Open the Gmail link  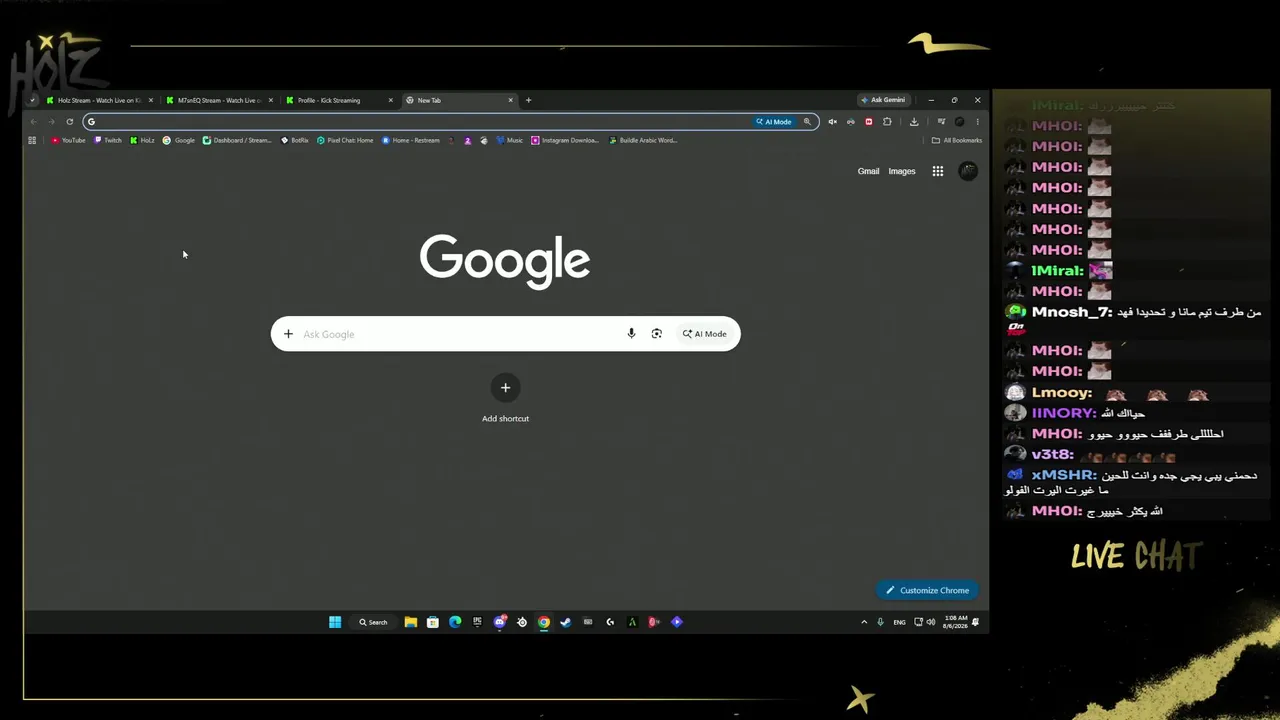(x=868, y=171)
